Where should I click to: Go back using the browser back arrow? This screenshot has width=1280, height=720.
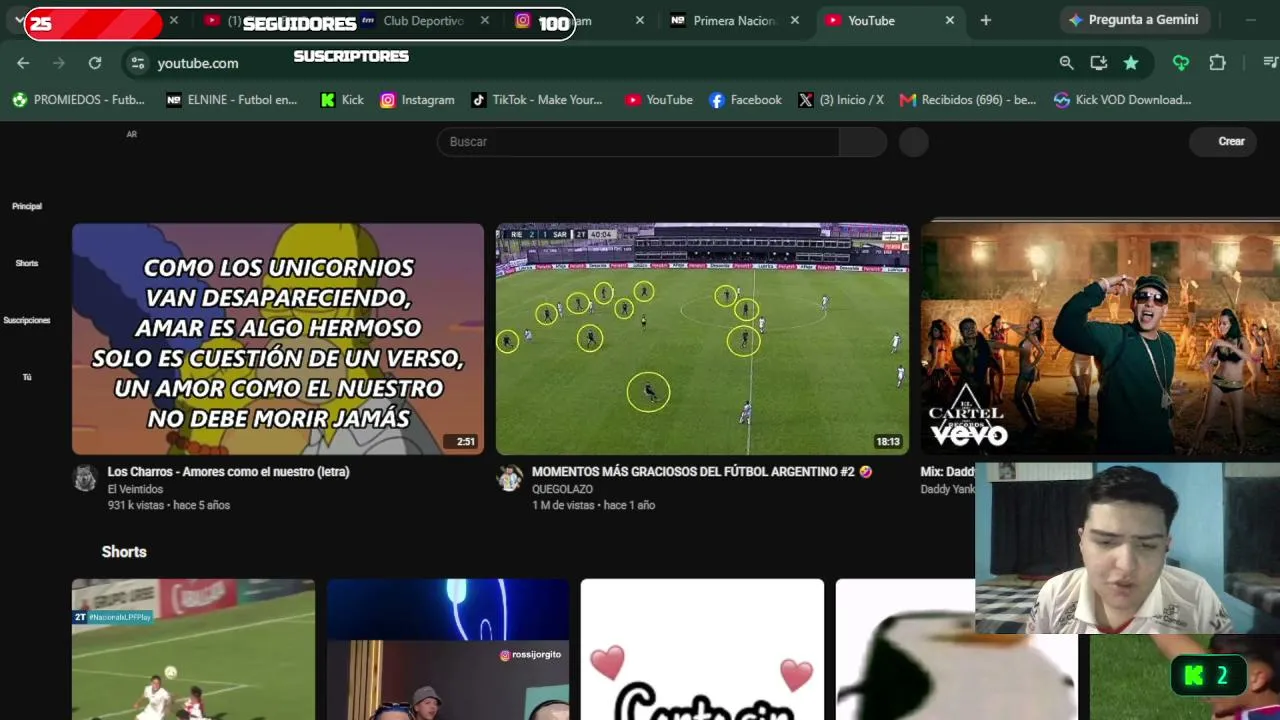tap(23, 63)
